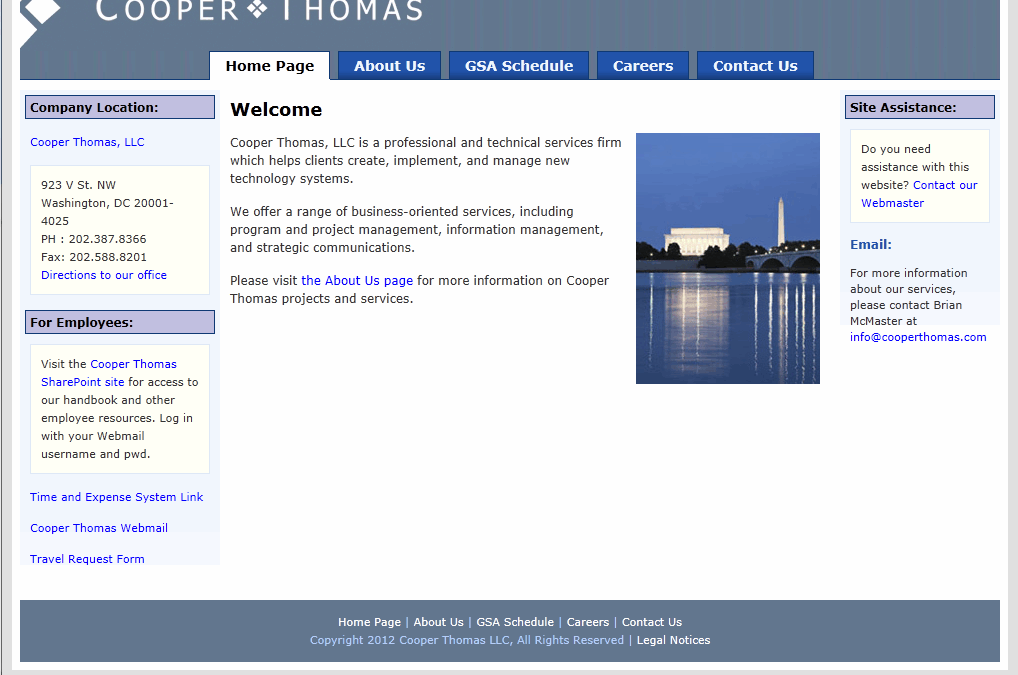Click footer About Us link
The width and height of the screenshot is (1018, 675).
pos(439,622)
